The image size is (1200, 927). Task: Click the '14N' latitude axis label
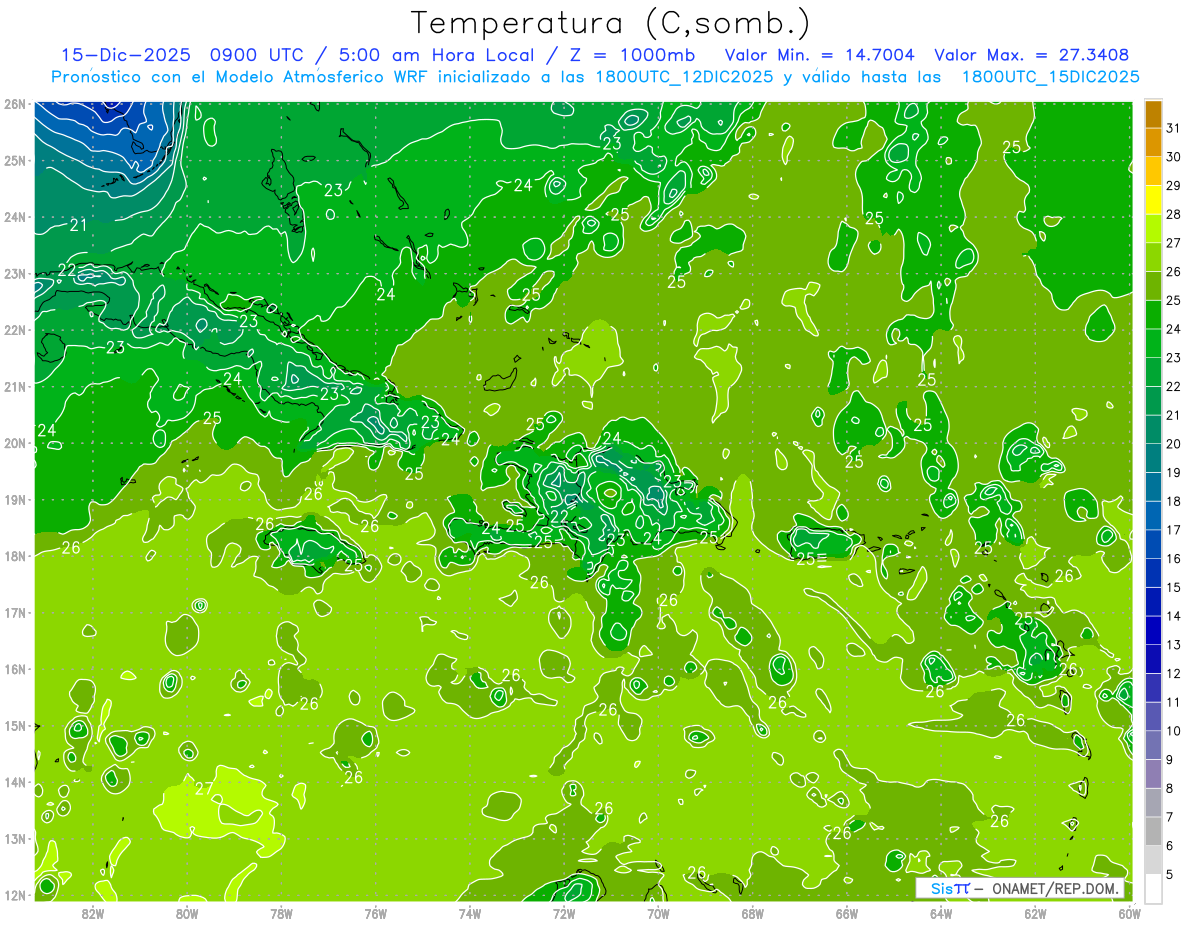coord(14,782)
